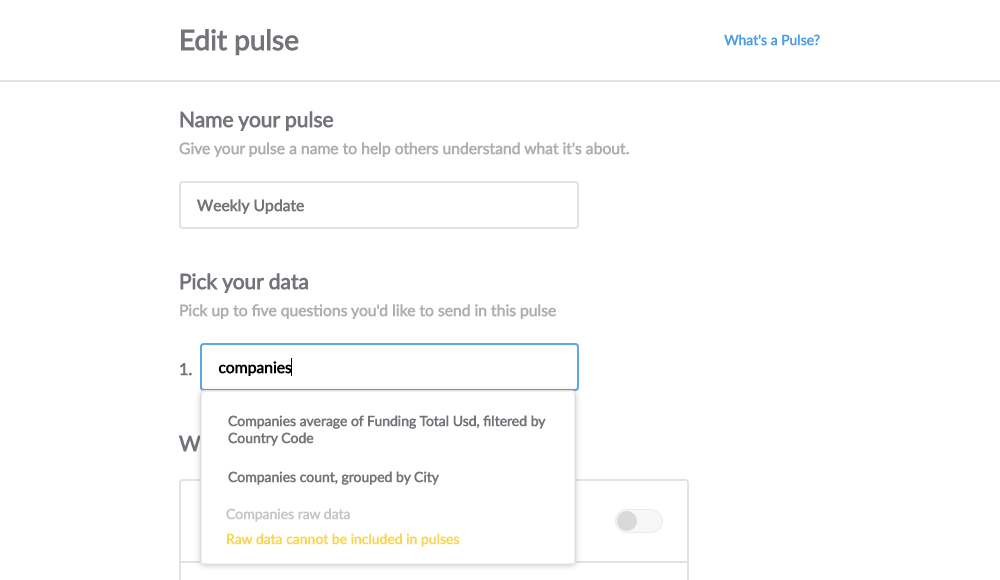Click the W section heading behind the dropdown
1000x580 pixels.
pos(188,443)
